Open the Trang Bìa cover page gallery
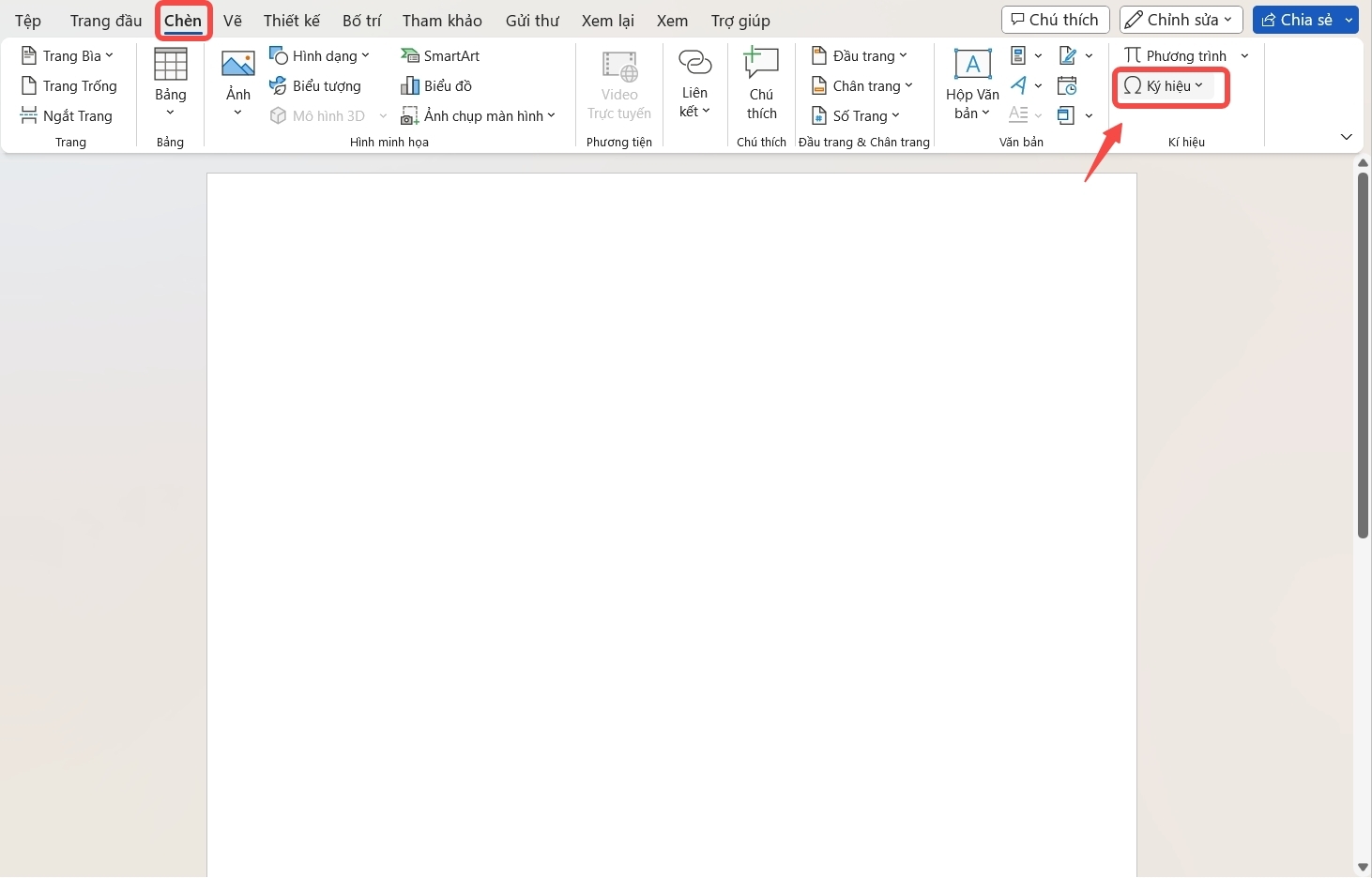Viewport: 1372px width, 878px height. click(x=68, y=56)
